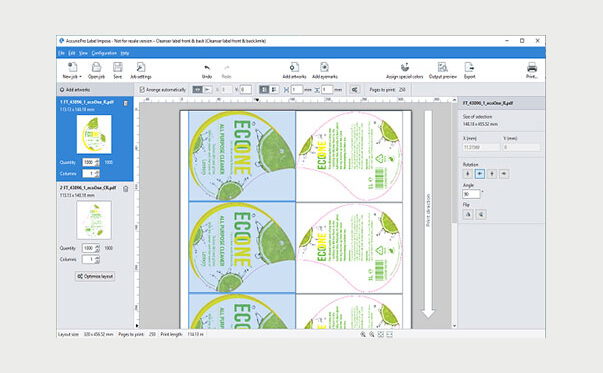Click the Optimize layout button
The width and height of the screenshot is (603, 373).
coord(95,276)
